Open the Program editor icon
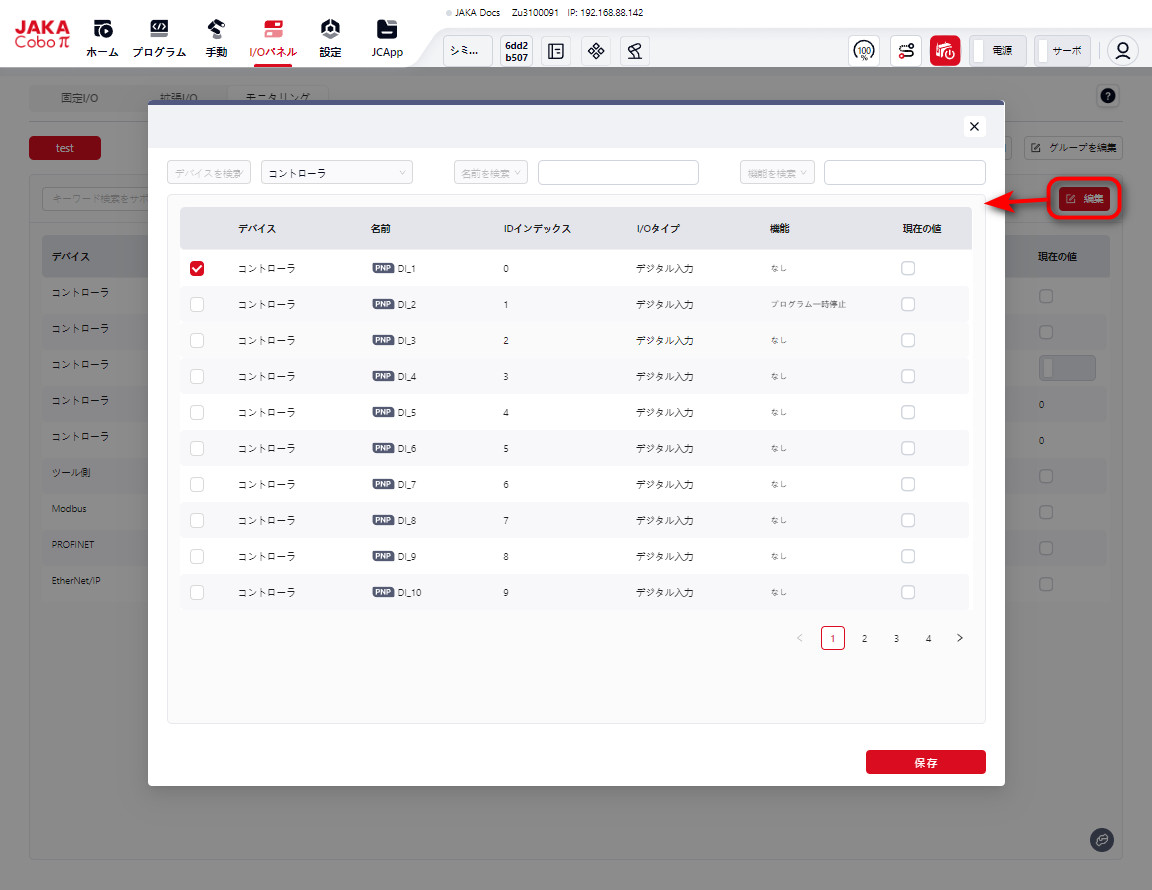This screenshot has width=1152, height=890. pos(159,29)
